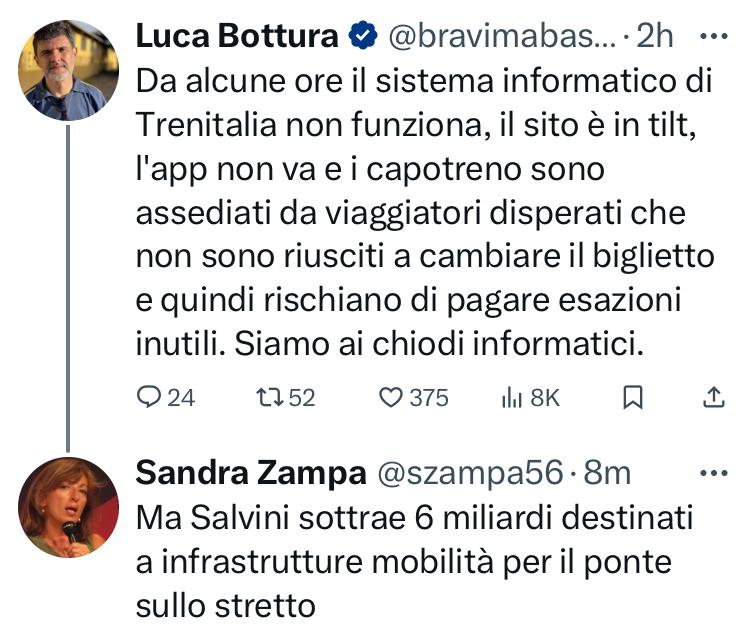Open Sandra Zampa's reply about Salvini
Image resolution: width=750 pixels, height=634 pixels.
414,562
